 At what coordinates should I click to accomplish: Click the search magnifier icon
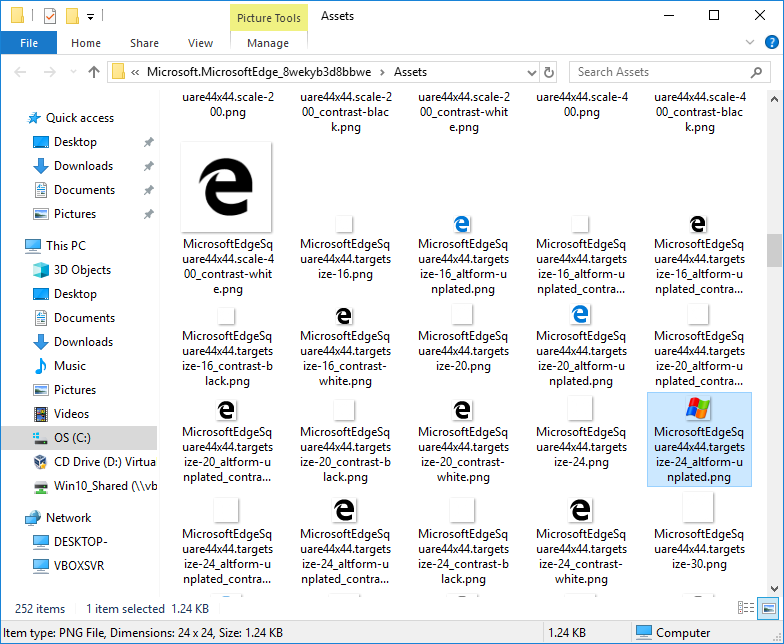pyautogui.click(x=756, y=72)
